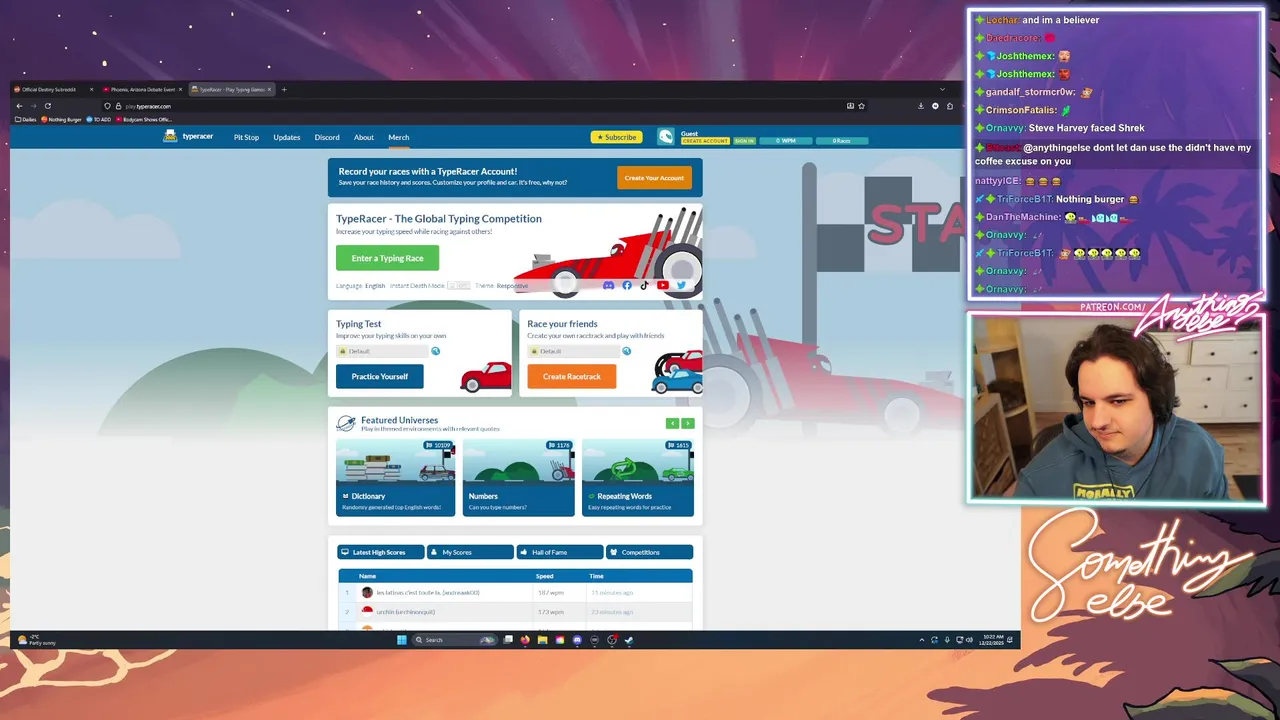
Task: Click the TypeRacer typewriter logo
Action: (x=170, y=137)
